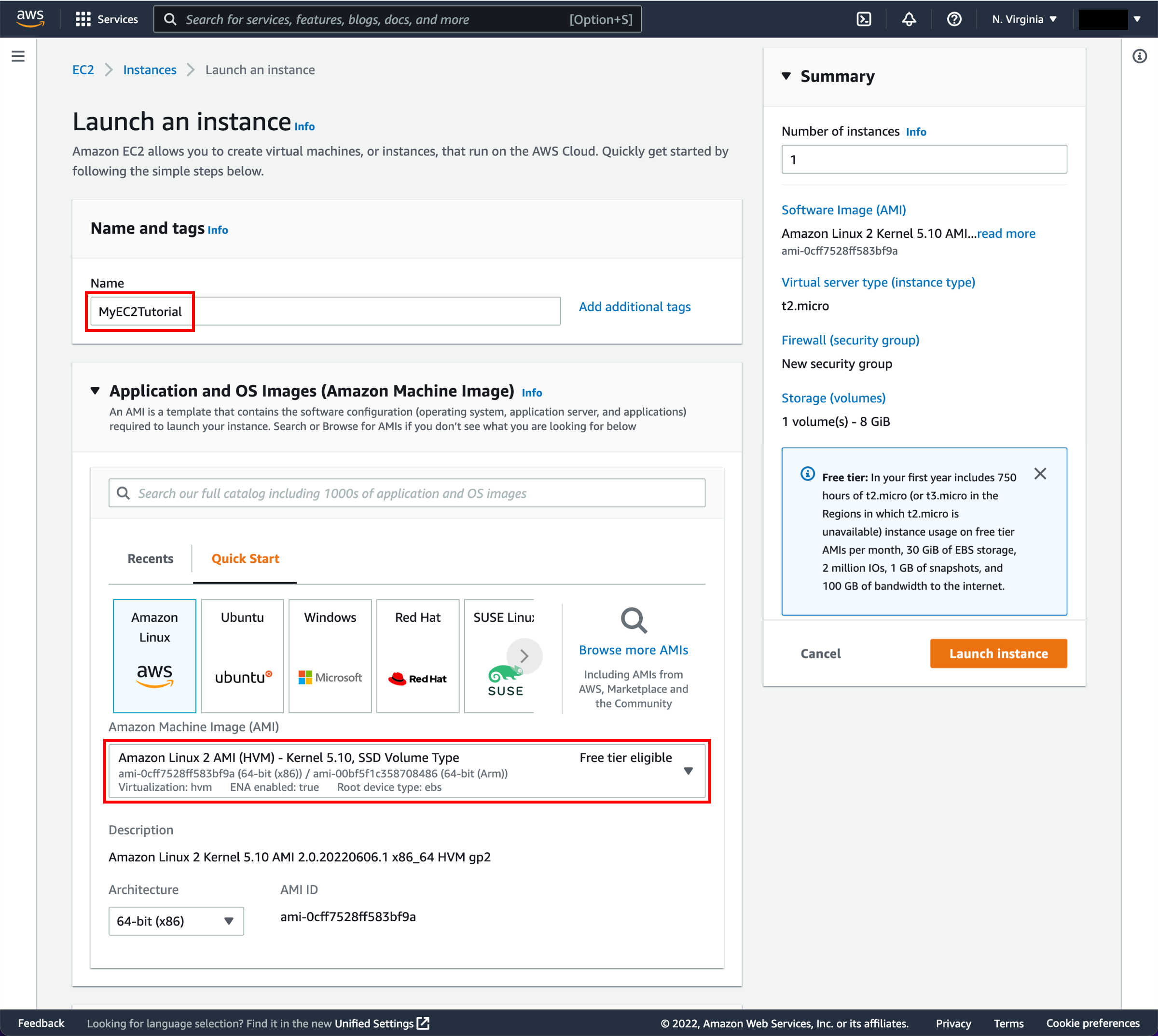Select the Windows AMI tile
The width and height of the screenshot is (1158, 1036).
tap(330, 655)
